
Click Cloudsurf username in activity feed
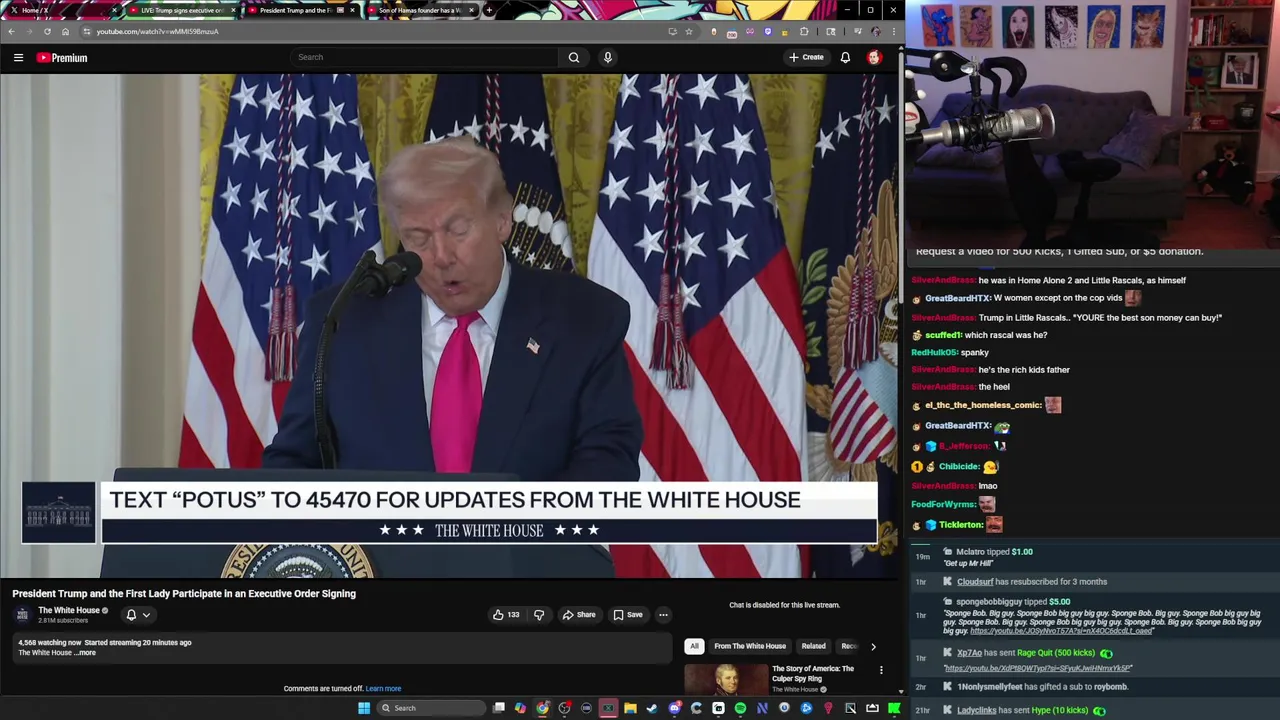click(x=975, y=582)
